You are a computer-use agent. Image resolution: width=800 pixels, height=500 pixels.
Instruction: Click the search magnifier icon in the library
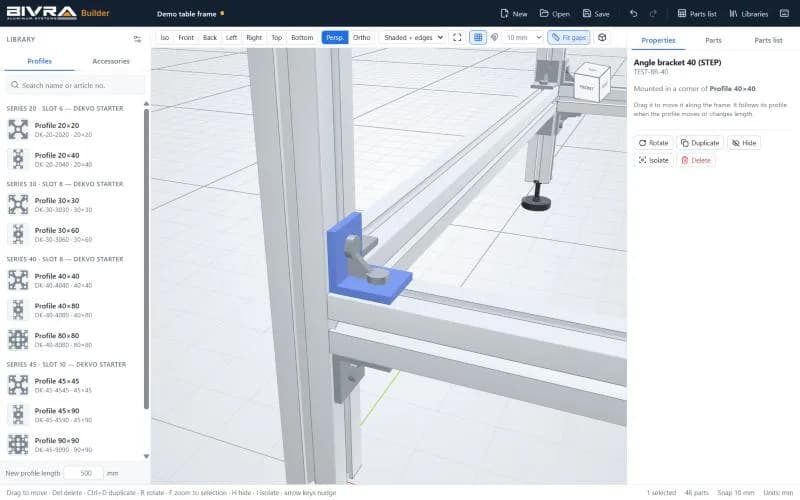tap(15, 85)
